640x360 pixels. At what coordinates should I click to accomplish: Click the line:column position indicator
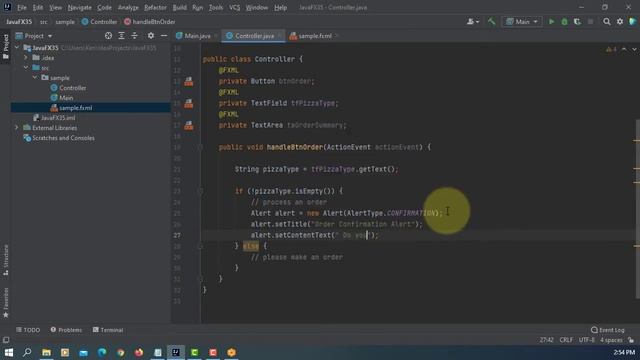[x=547, y=340]
